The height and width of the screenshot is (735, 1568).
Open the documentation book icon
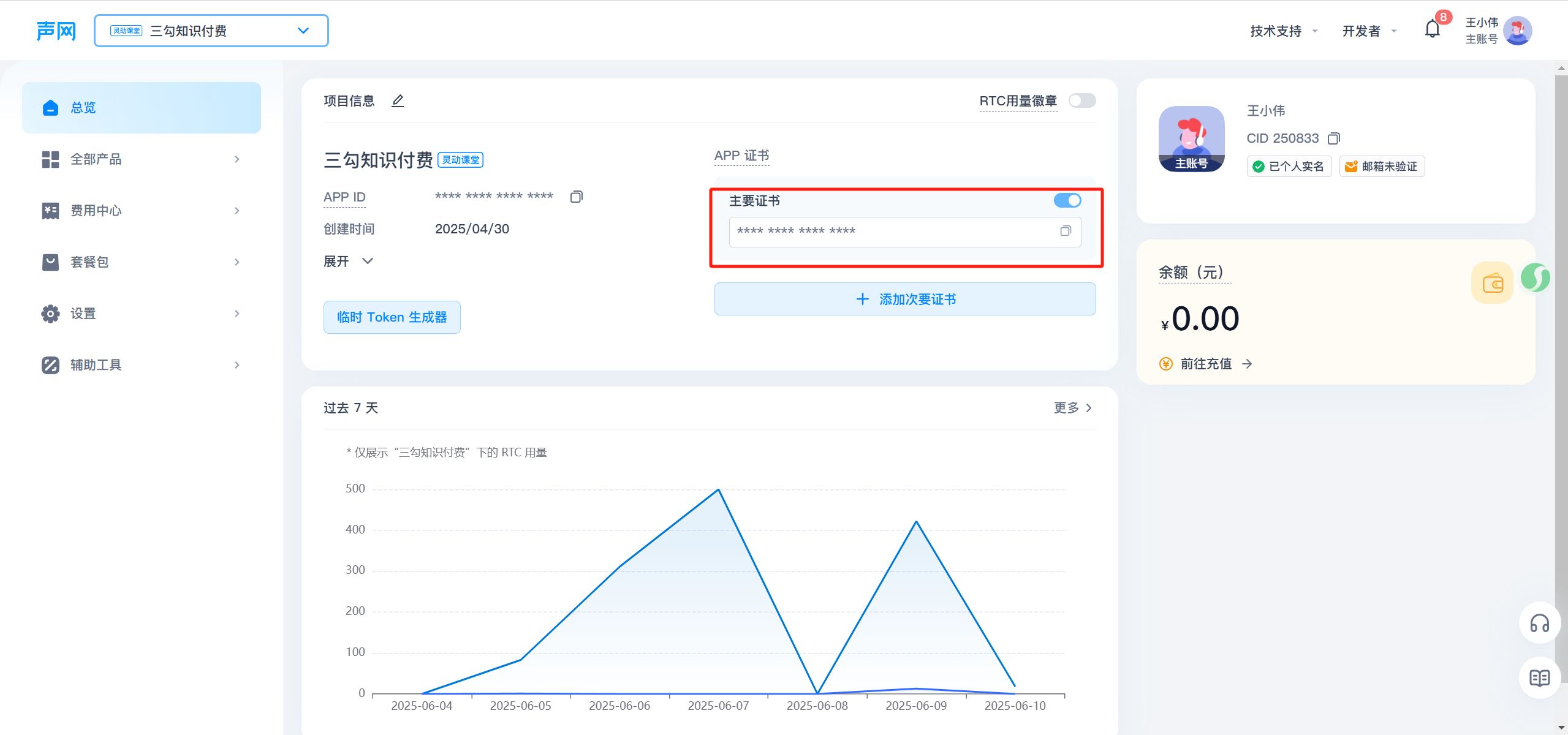(x=1539, y=677)
